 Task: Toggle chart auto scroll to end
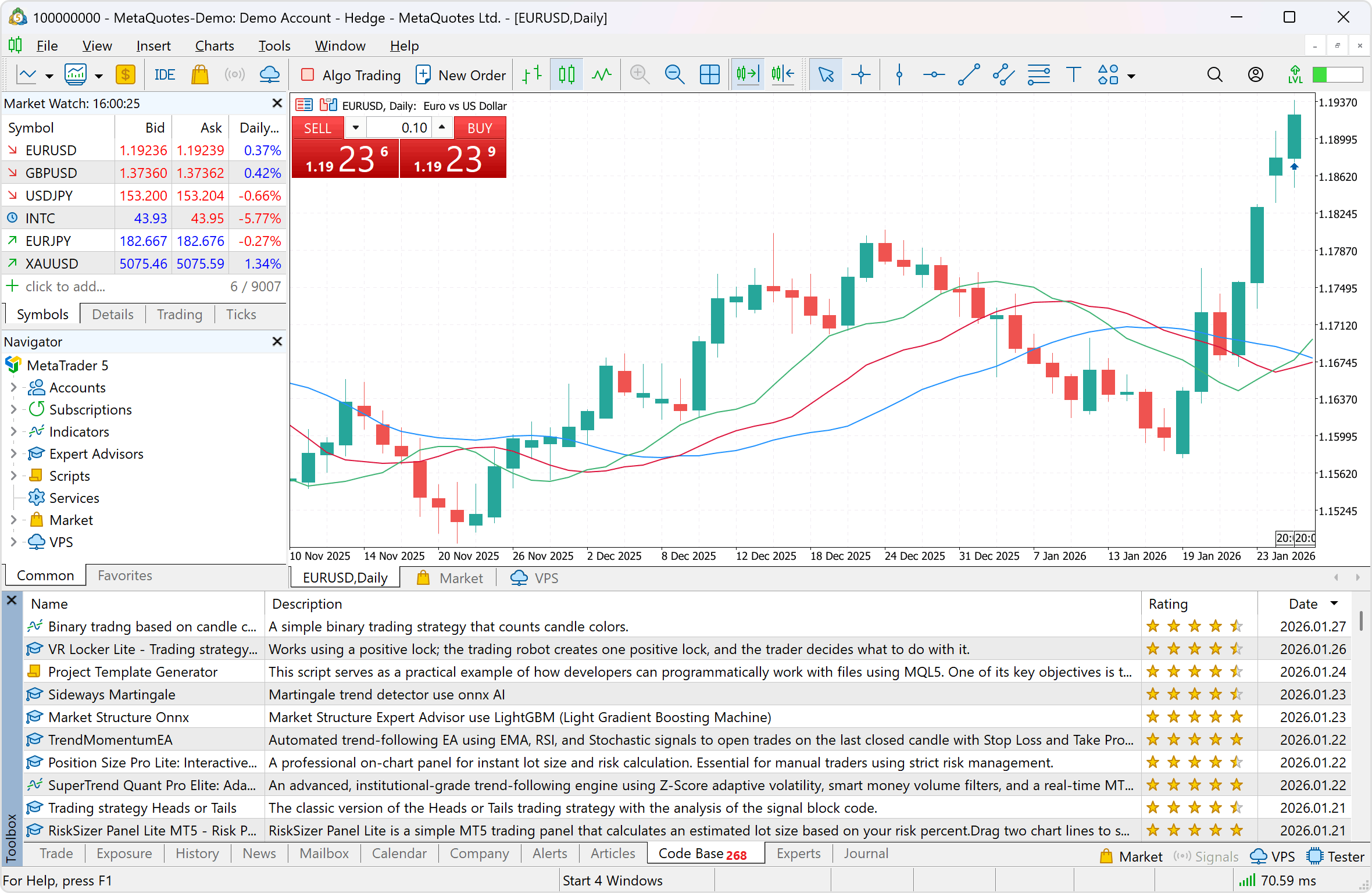tap(748, 75)
